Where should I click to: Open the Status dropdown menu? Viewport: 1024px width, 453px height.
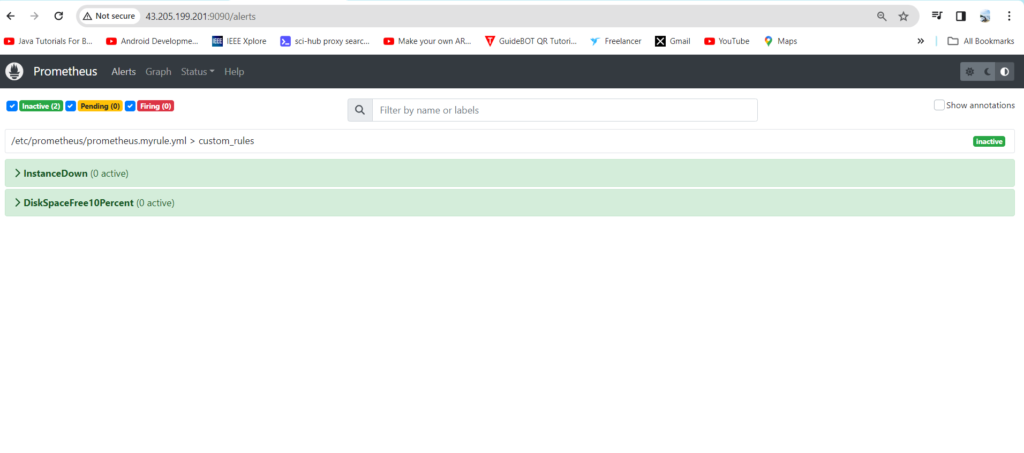pyautogui.click(x=197, y=72)
